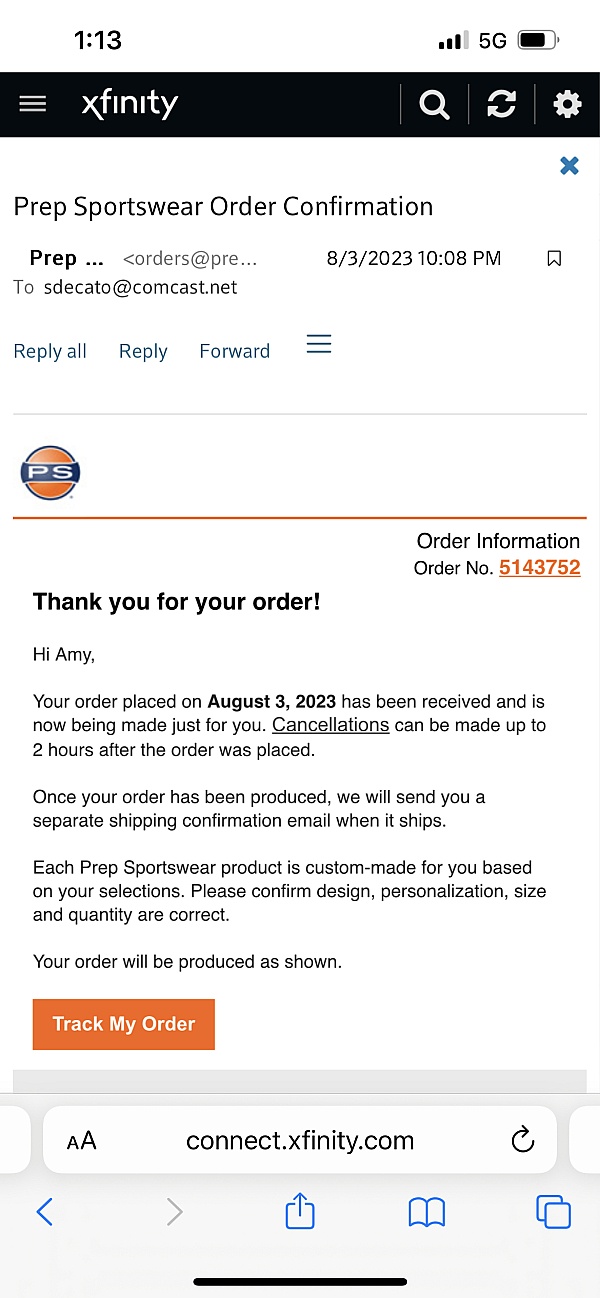This screenshot has width=600, height=1298.
Task: Open the Xfinity hamburger menu
Action: click(x=33, y=104)
